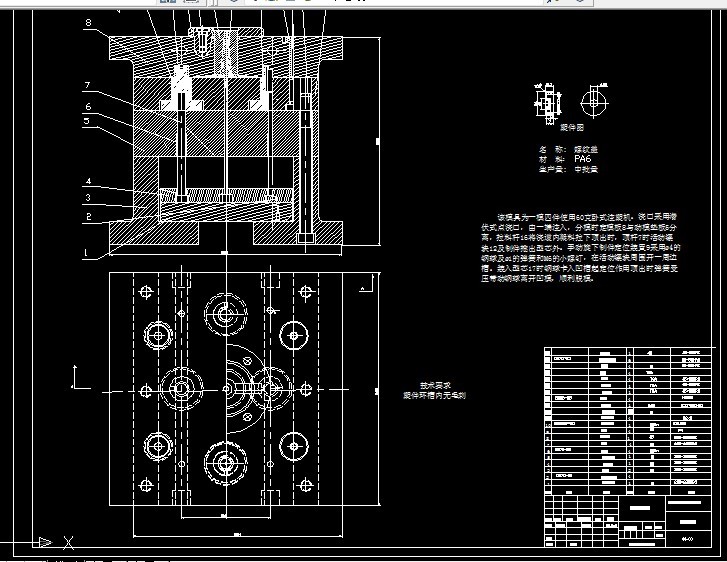This screenshot has width=727, height=562.
Task: Click the 塑件图 label under part sketches
Action: click(572, 128)
